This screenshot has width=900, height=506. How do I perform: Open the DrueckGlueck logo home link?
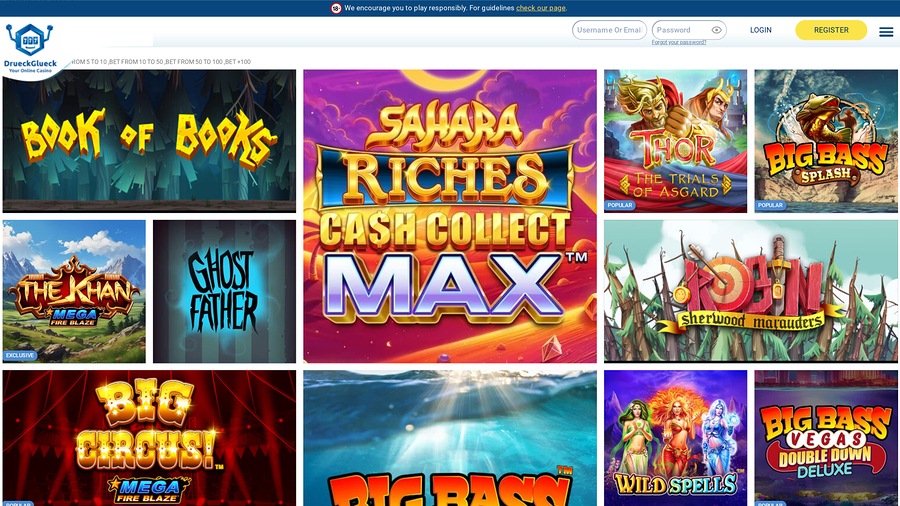point(30,49)
